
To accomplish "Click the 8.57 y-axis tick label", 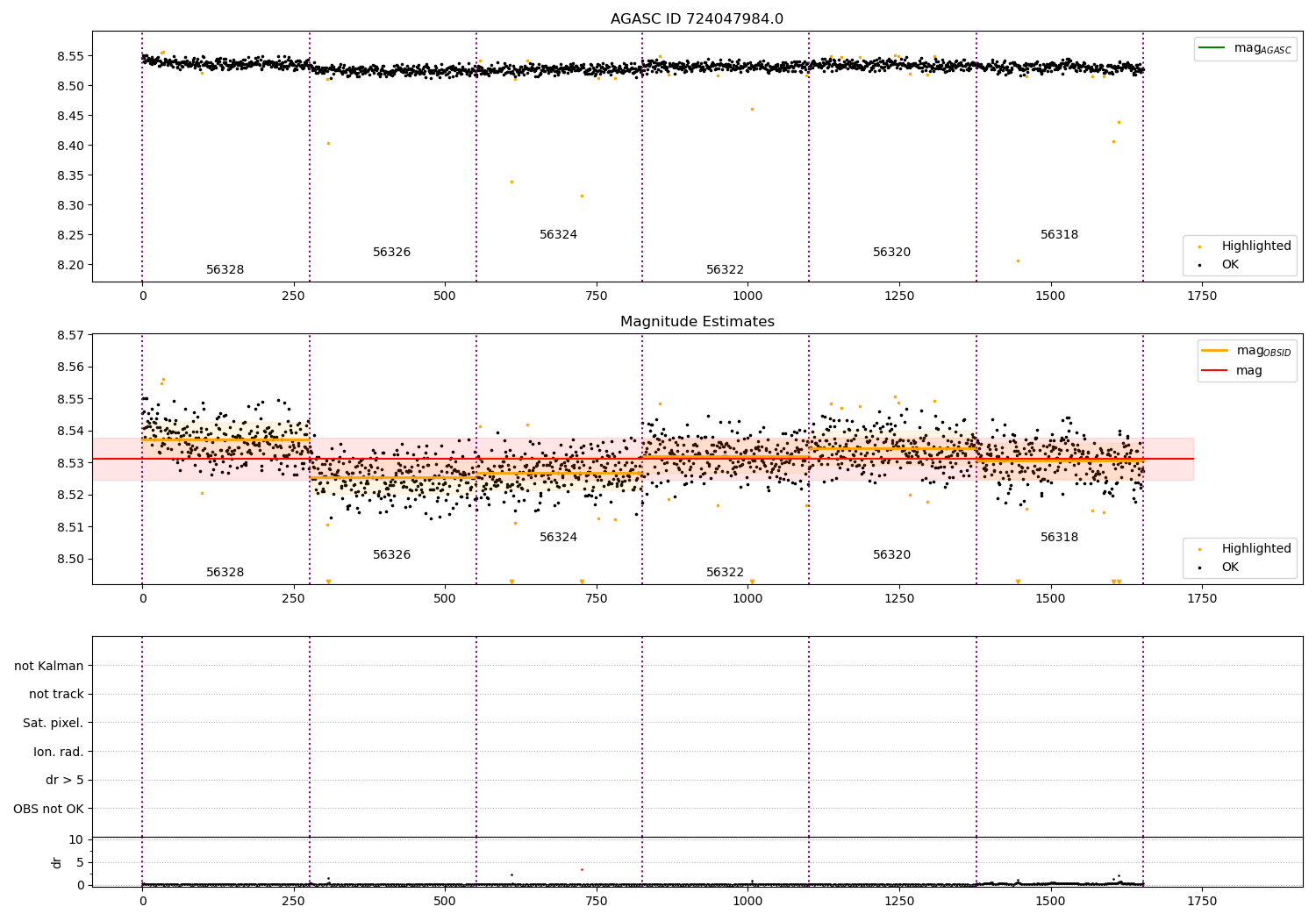I will pyautogui.click(x=71, y=335).
